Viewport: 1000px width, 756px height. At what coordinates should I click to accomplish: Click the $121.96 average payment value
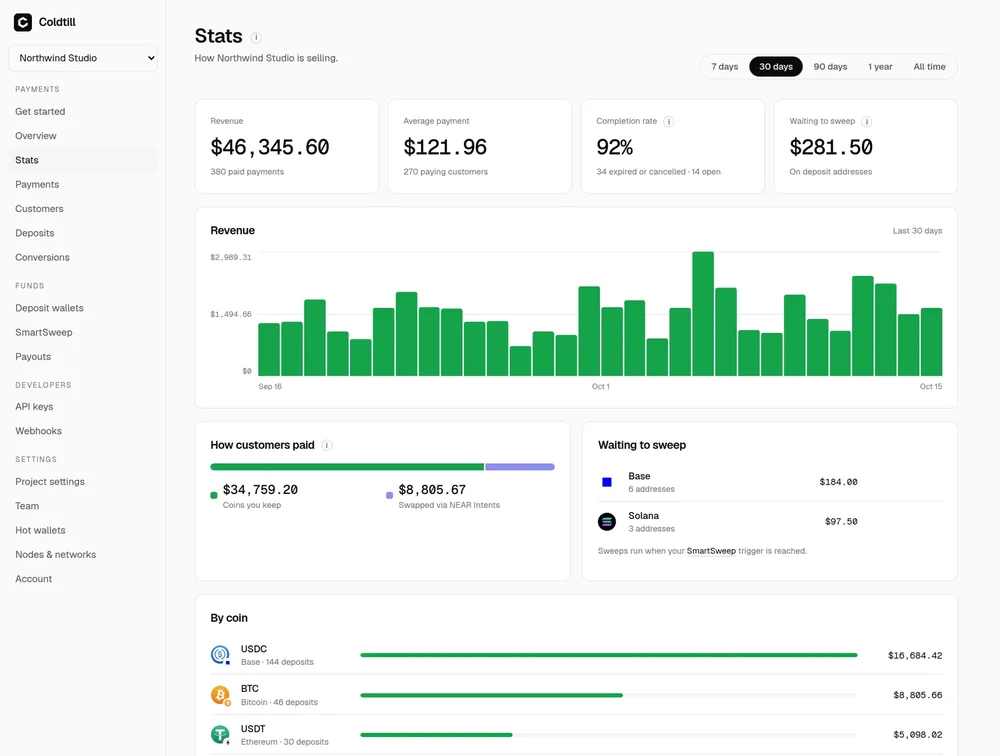(445, 147)
